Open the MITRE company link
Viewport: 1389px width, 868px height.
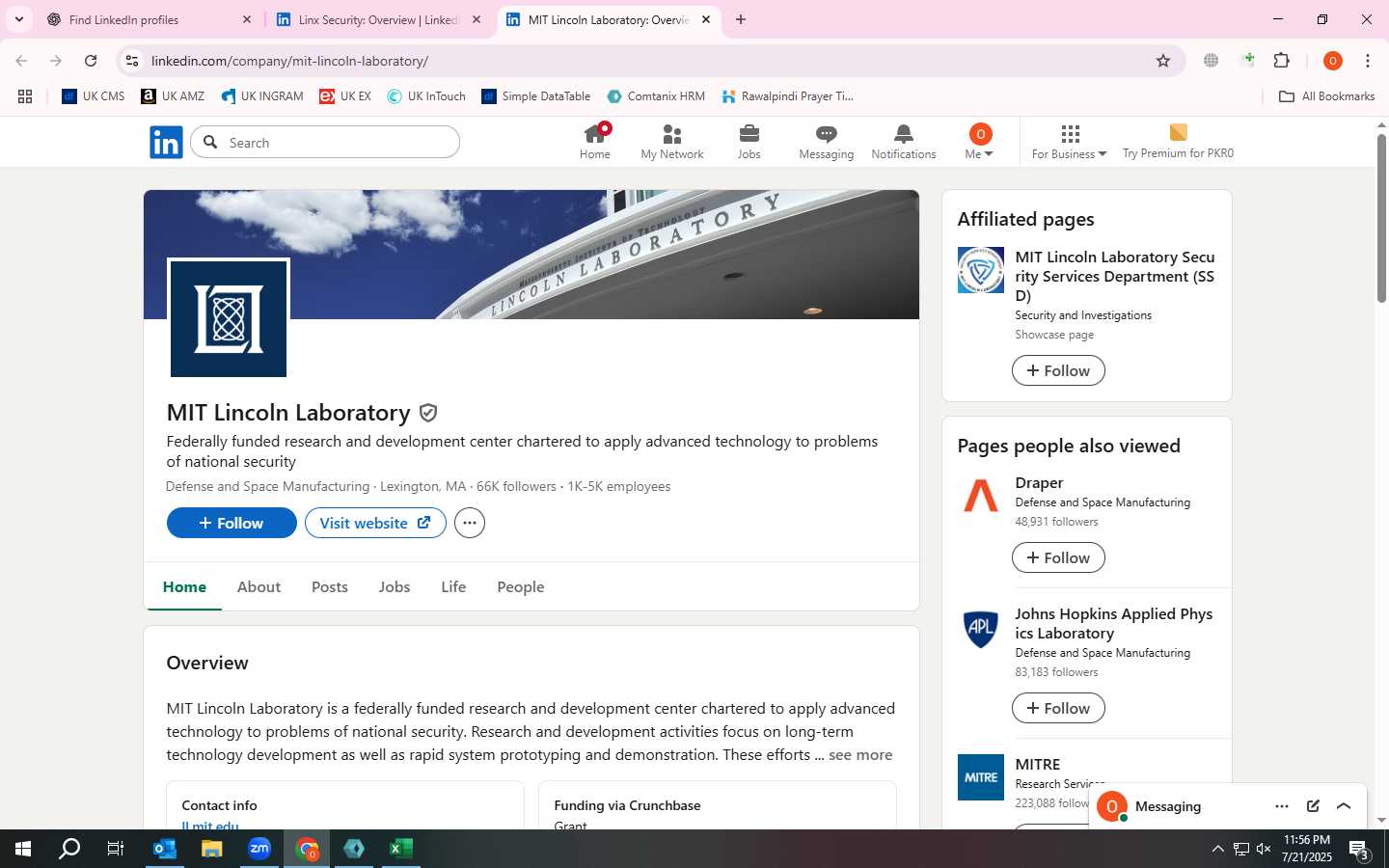pos(1038,765)
